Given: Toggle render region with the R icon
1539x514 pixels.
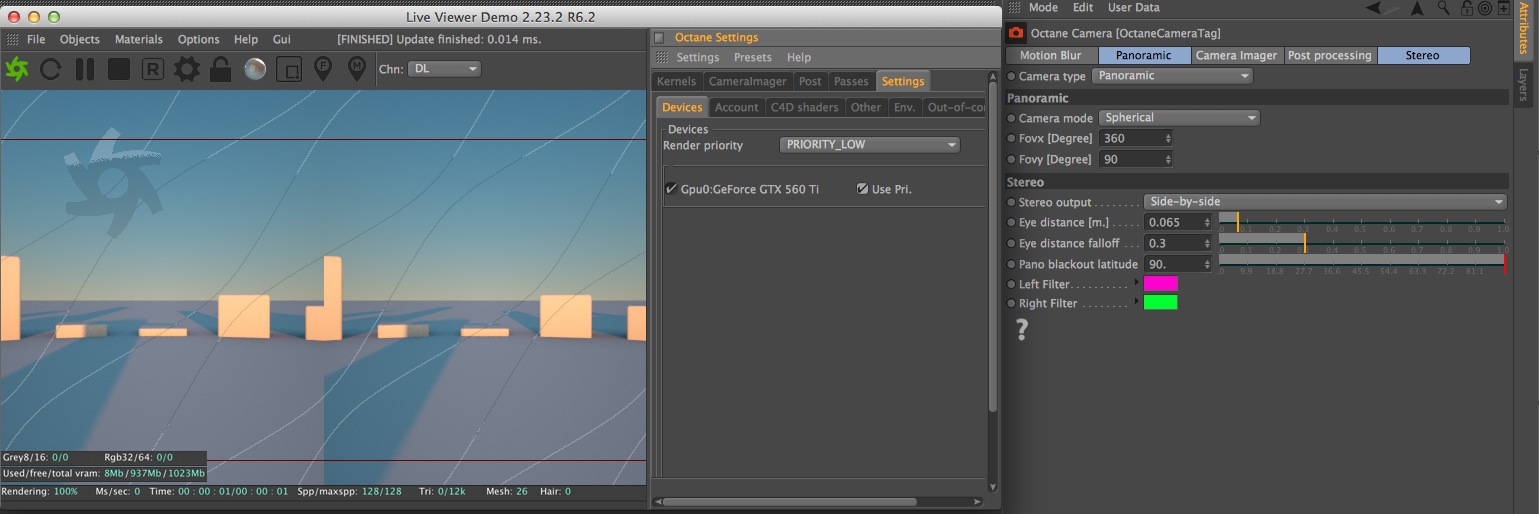Looking at the screenshot, I should (153, 69).
